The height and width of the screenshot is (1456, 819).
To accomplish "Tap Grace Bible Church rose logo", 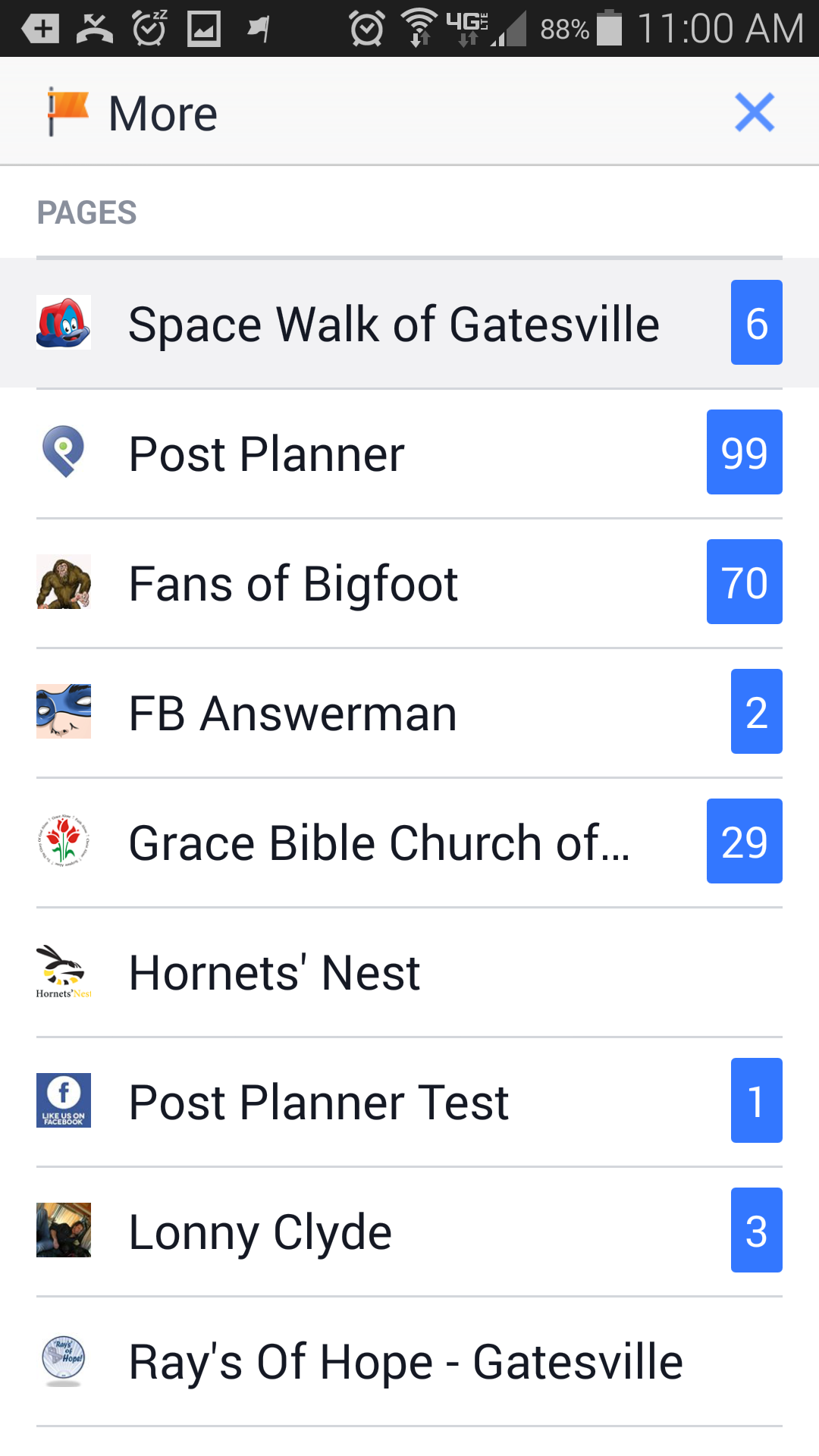I will [64, 841].
